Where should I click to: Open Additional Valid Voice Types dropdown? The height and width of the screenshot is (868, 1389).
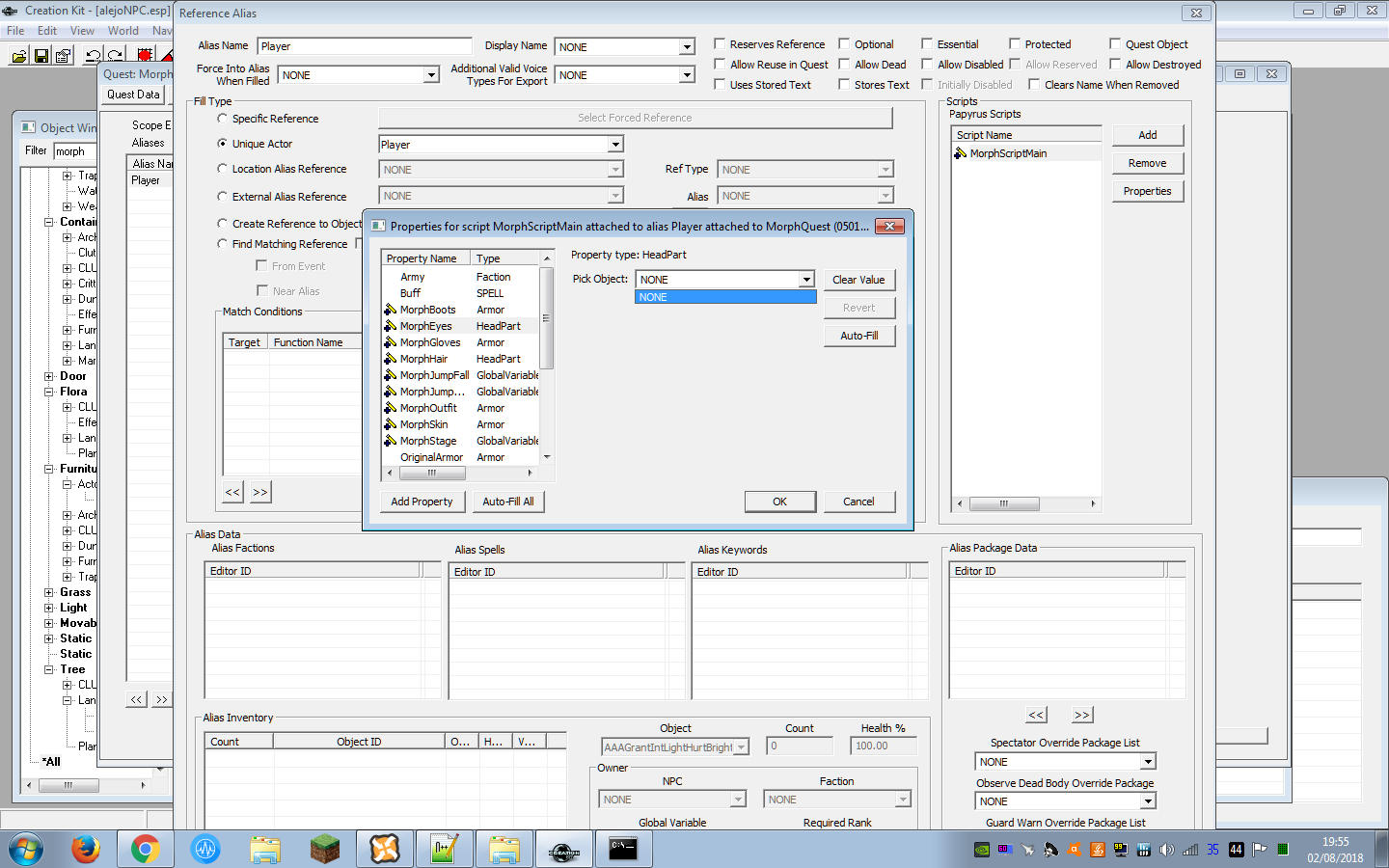click(x=687, y=75)
